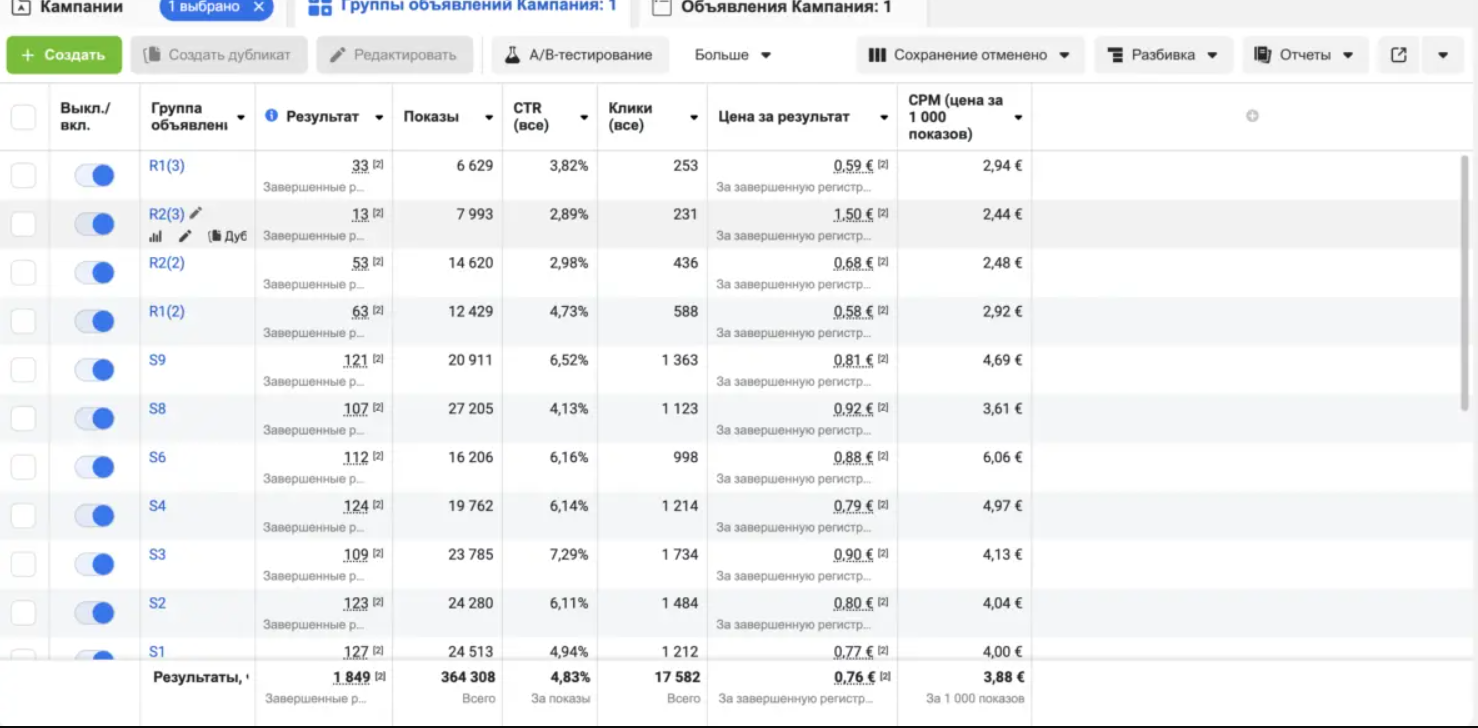The width and height of the screenshot is (1478, 728).
Task: Click the plus icon to add a column
Action: [1252, 116]
